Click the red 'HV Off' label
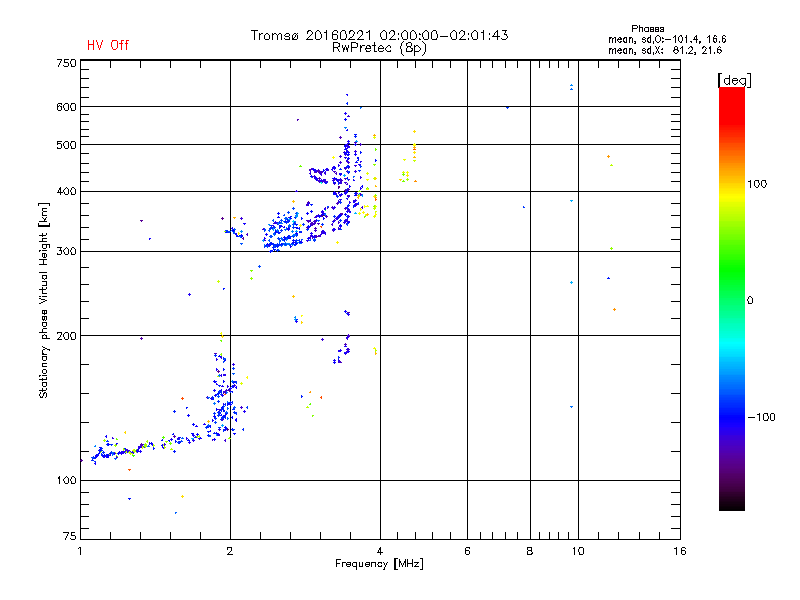Viewport: 800px width, 600px height. coord(108,45)
